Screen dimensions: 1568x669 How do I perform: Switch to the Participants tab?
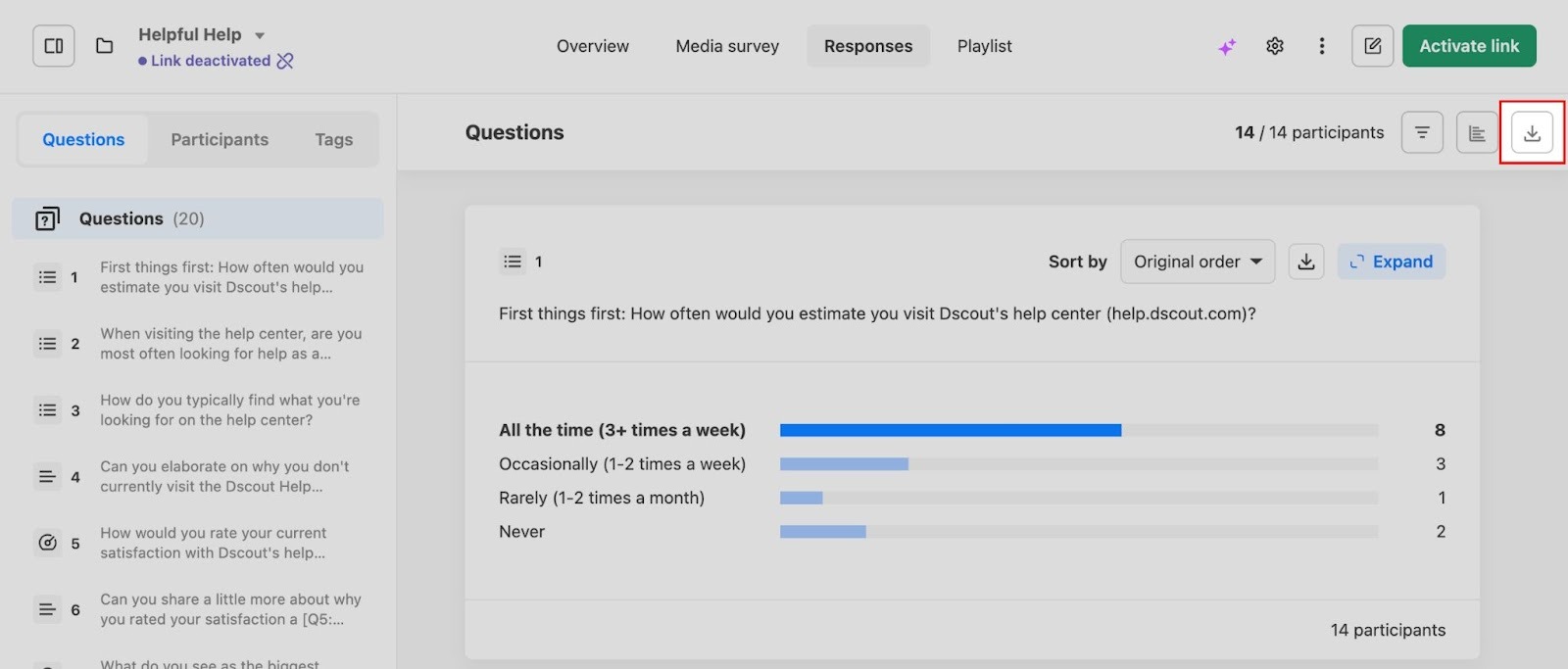pyautogui.click(x=220, y=140)
